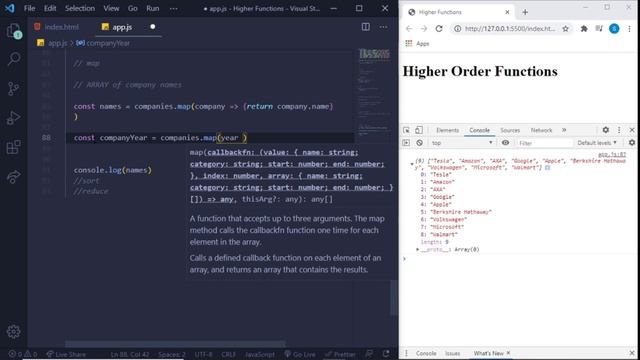This screenshot has height=360, width=640.
Task: Reload the page in Chrome
Action: [x=439, y=29]
